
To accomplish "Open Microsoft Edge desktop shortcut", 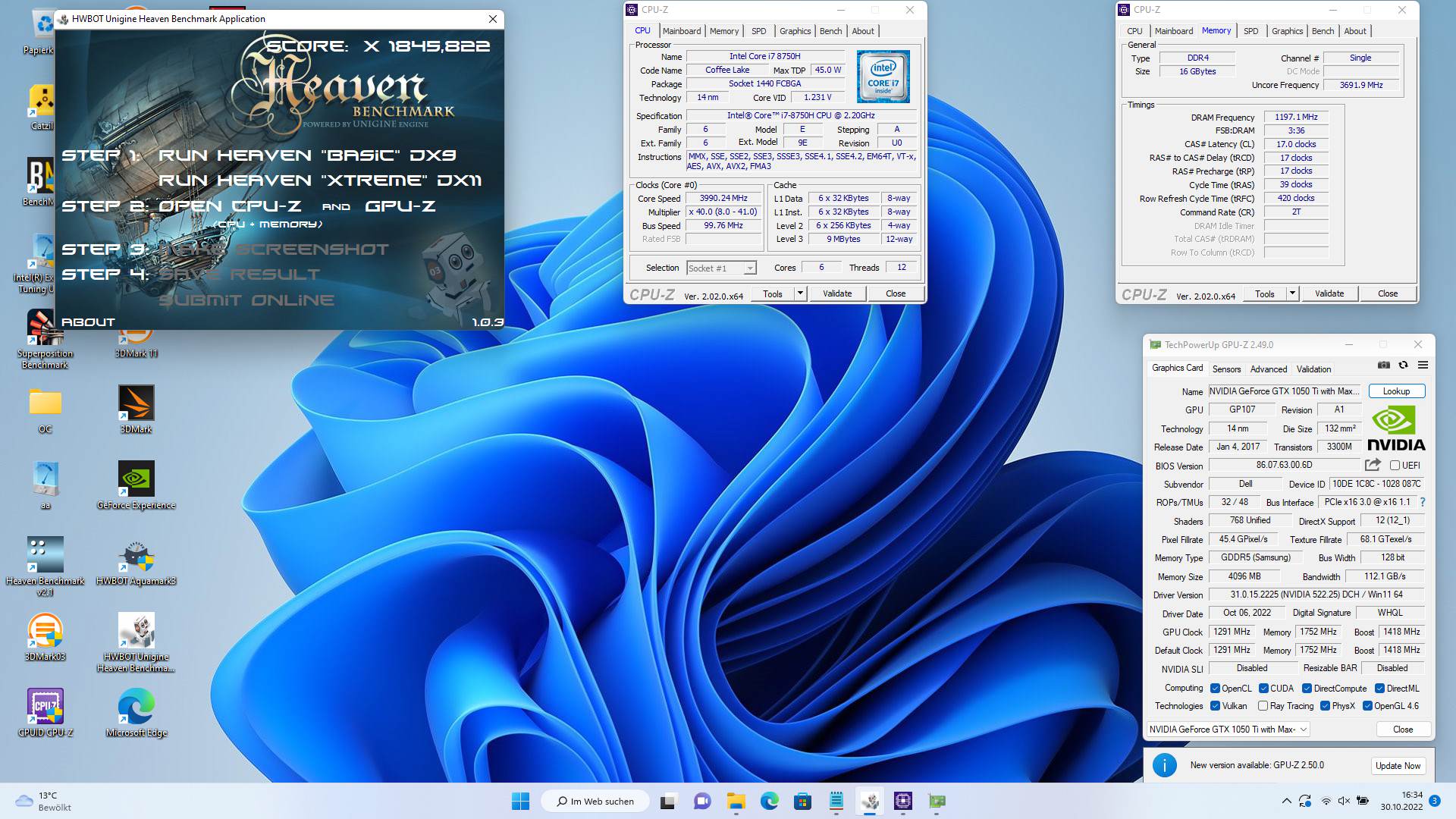I will click(136, 713).
